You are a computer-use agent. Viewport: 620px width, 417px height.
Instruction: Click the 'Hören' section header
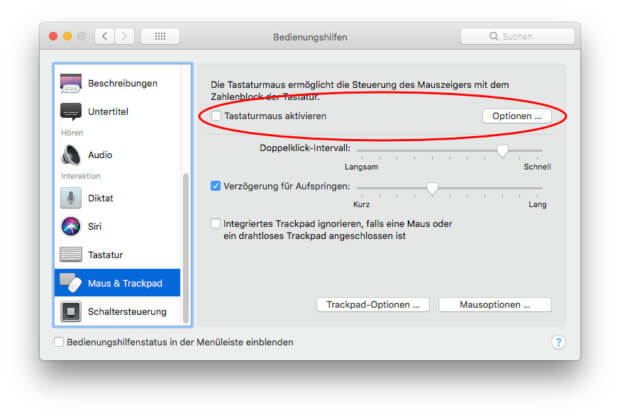pos(72,133)
